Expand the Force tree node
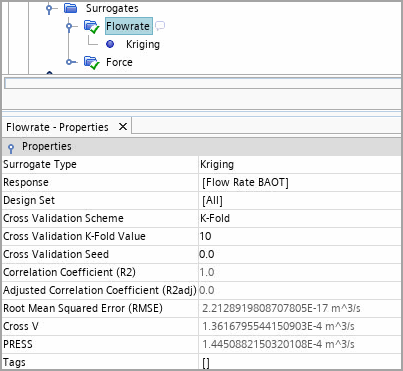 pyautogui.click(x=70, y=62)
